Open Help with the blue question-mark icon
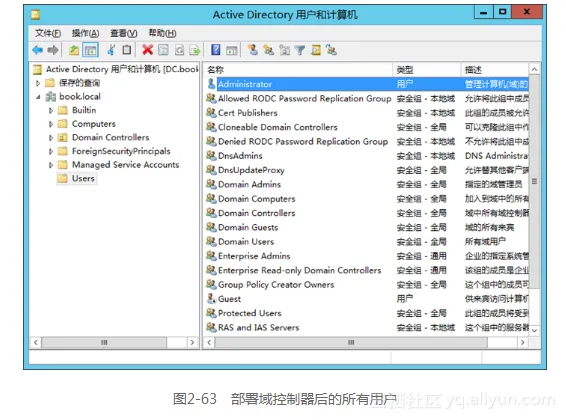This screenshot has width=566, height=420. click(x=215, y=50)
